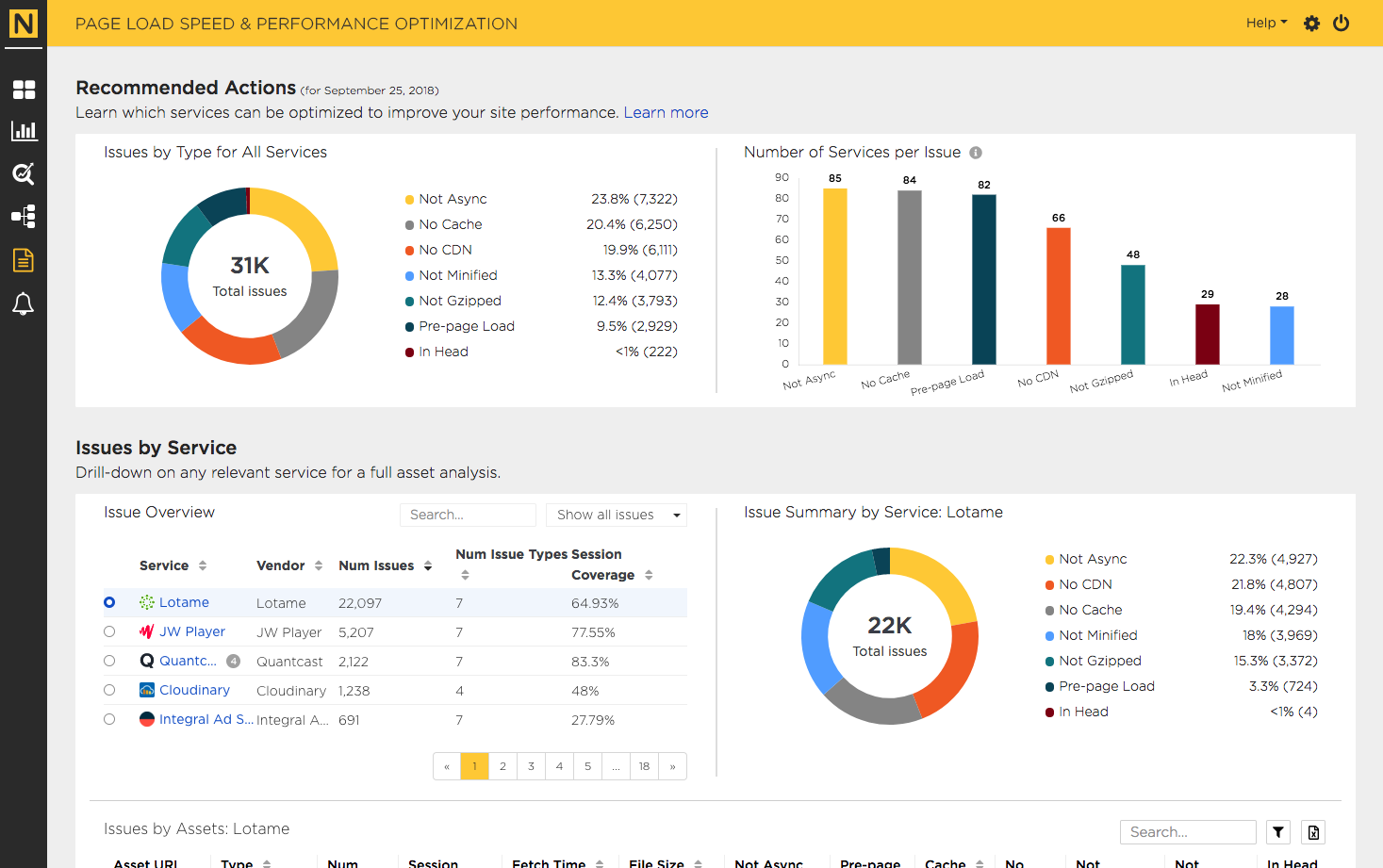Follow the Learn more link
This screenshot has height=868, width=1383.
(x=666, y=112)
